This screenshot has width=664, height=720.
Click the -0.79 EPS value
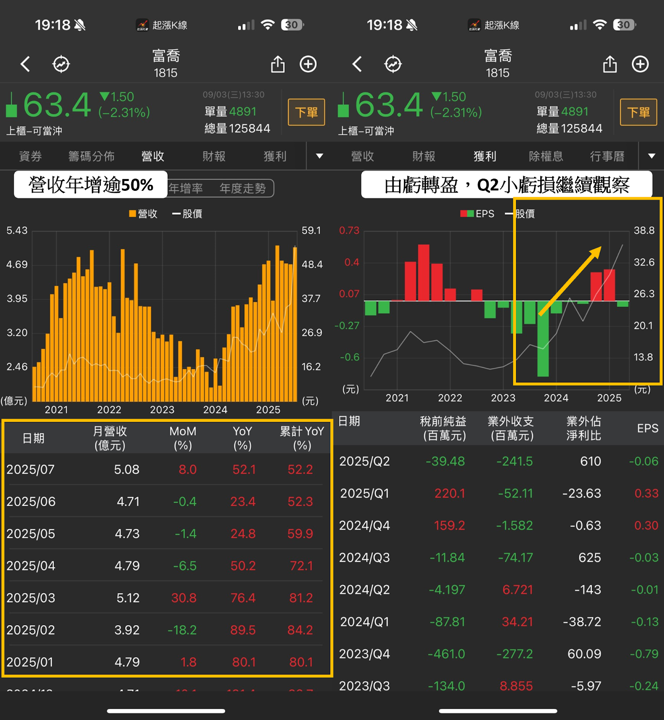644,654
